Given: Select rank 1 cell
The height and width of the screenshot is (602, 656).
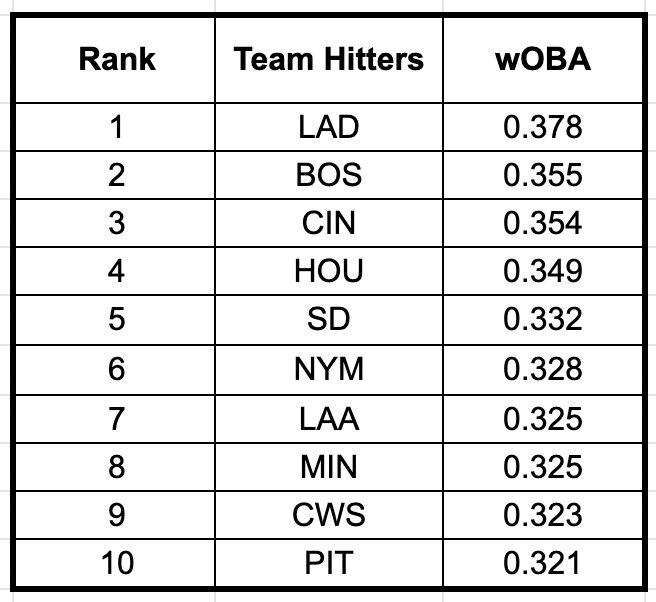Looking at the screenshot, I should 117,127.
